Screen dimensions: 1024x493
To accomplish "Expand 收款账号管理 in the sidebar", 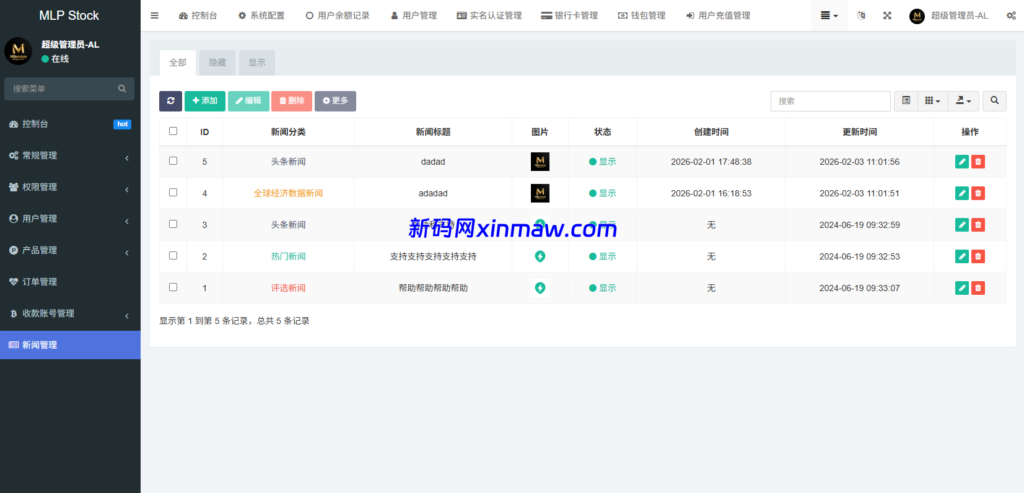I will pos(70,313).
